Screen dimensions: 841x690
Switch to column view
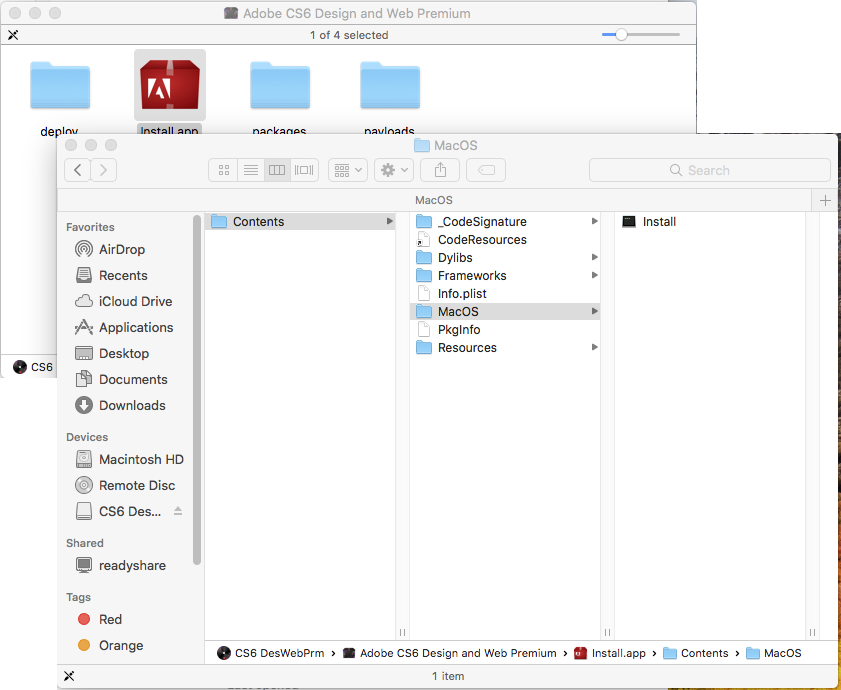pos(277,170)
